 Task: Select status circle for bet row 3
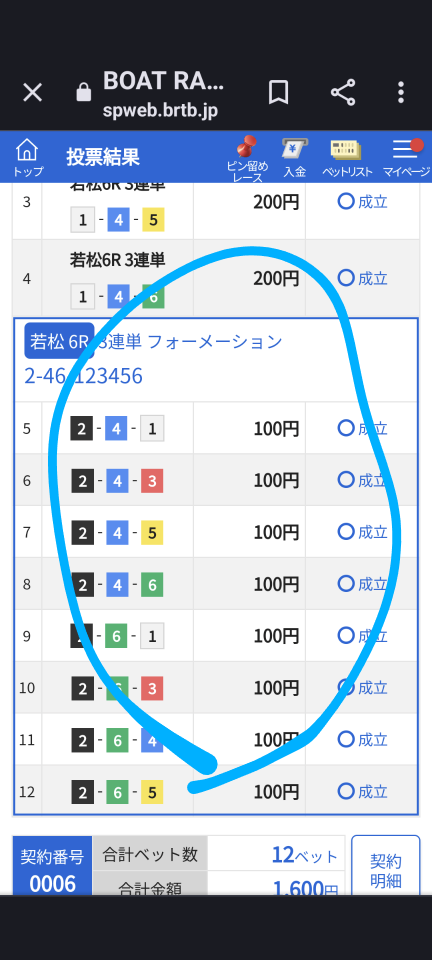[346, 201]
